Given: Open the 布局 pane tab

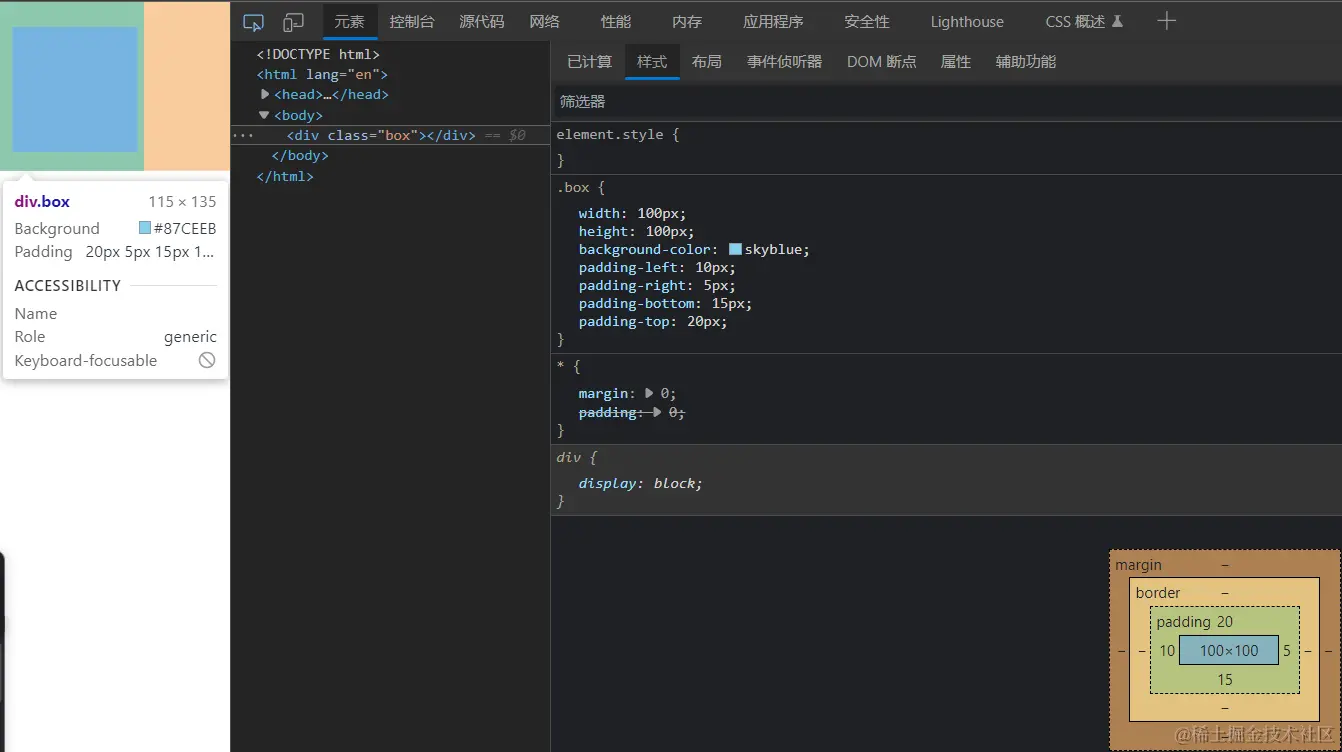Looking at the screenshot, I should [x=707, y=62].
